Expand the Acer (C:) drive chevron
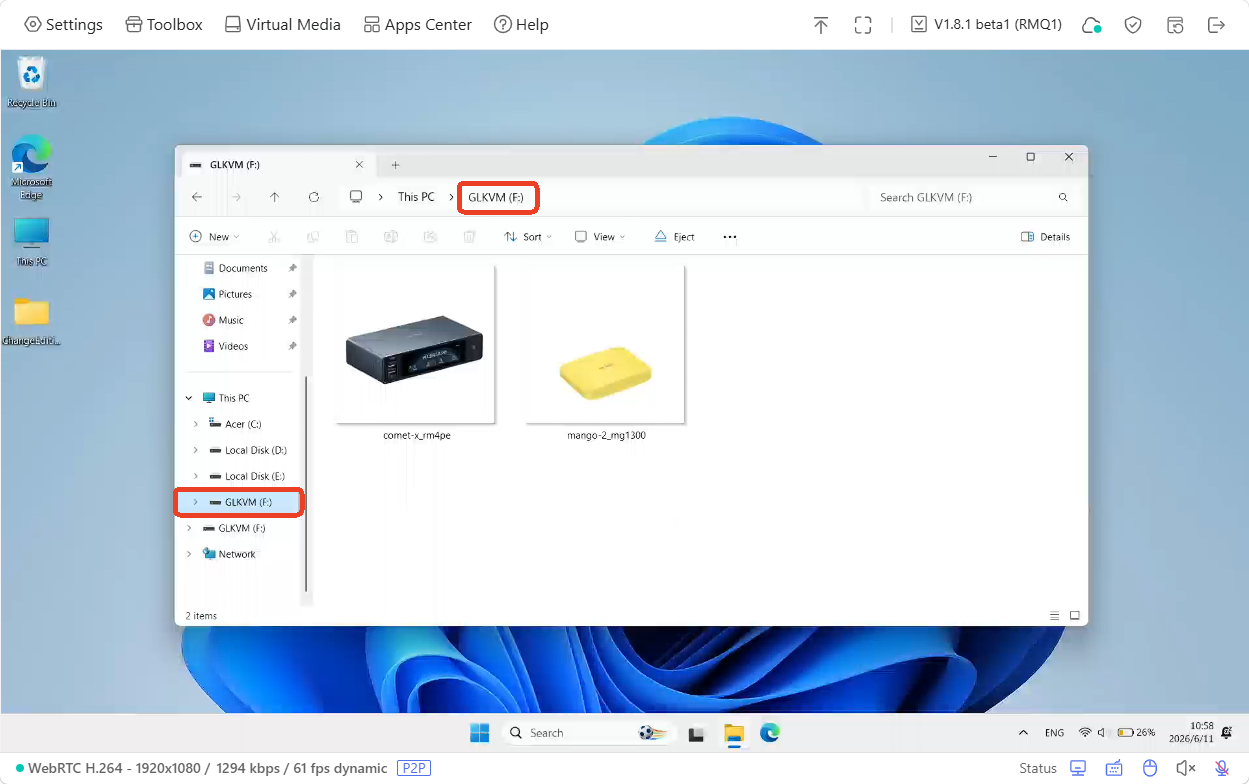The image size is (1249, 784). [195, 424]
